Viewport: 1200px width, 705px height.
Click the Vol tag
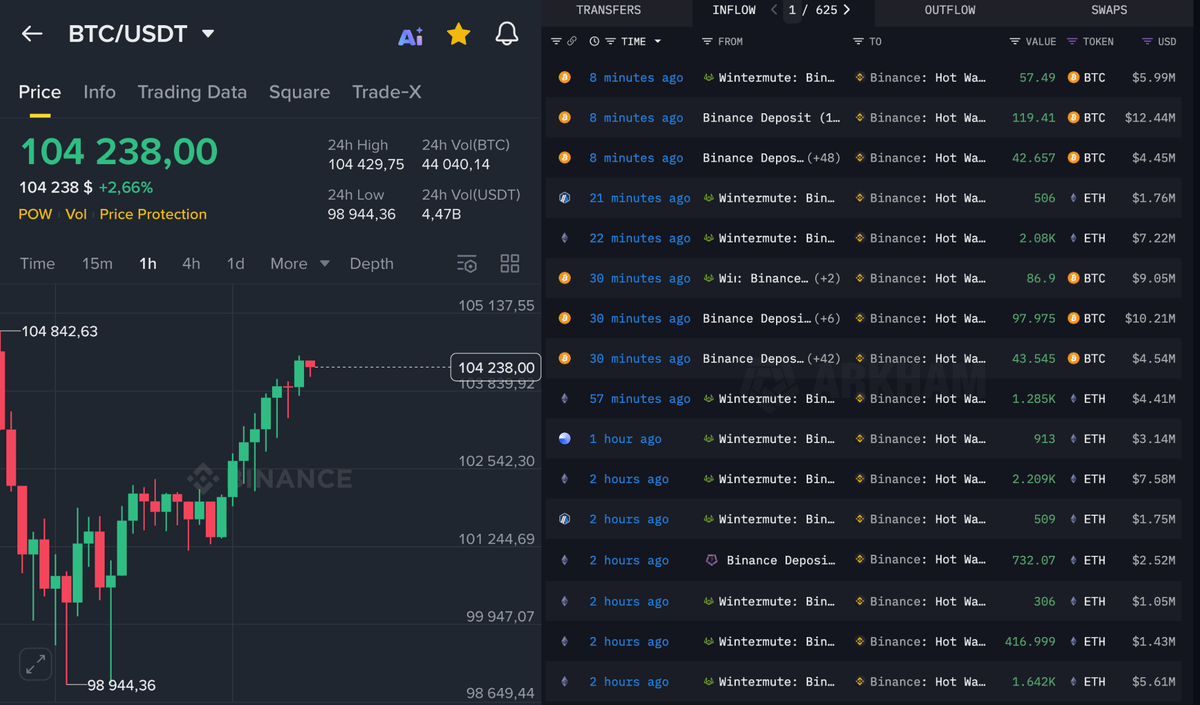point(76,214)
